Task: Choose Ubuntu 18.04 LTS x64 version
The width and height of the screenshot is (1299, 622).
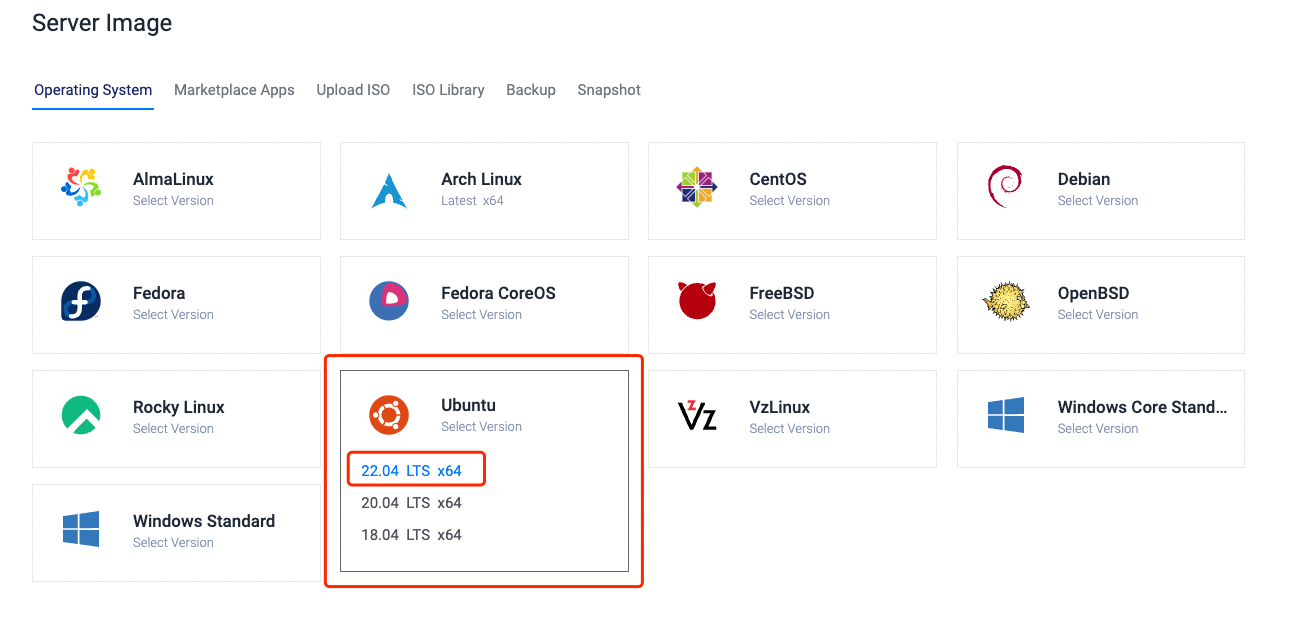Action: (x=414, y=534)
